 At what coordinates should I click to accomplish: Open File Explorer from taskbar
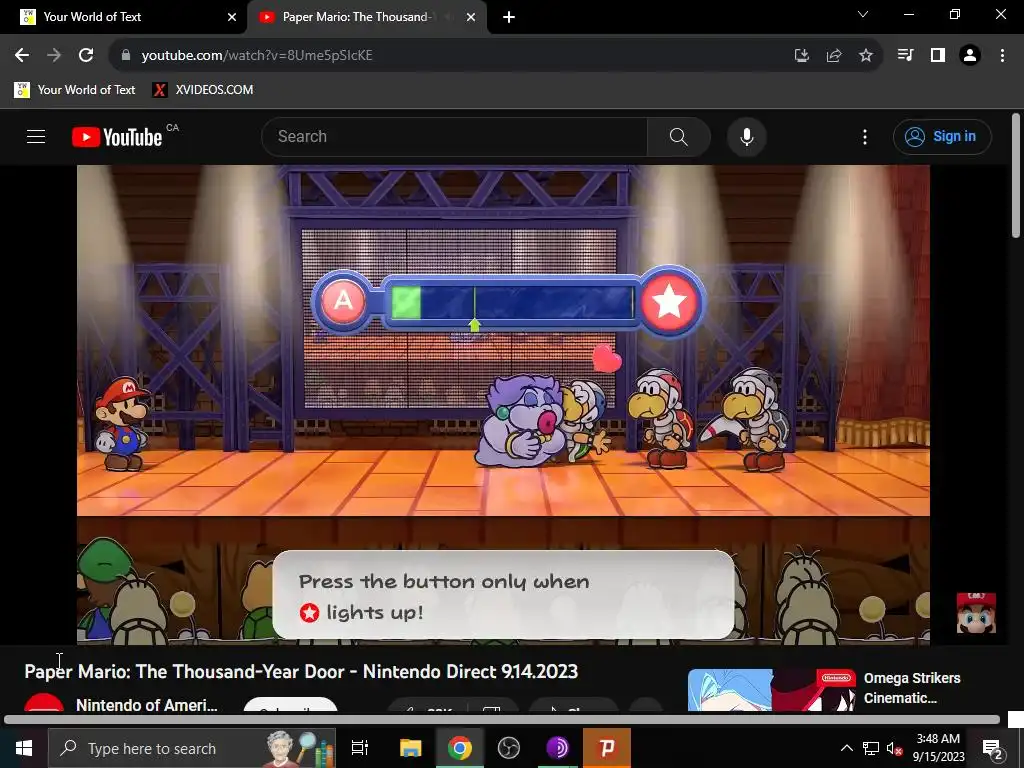(x=410, y=748)
